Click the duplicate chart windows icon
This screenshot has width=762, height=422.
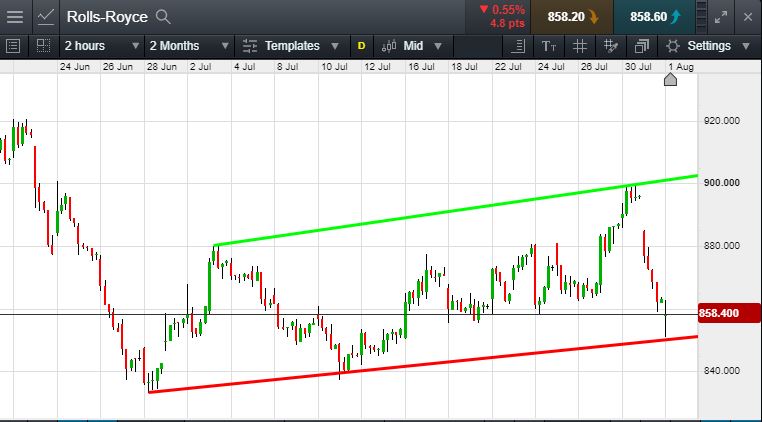(641, 46)
